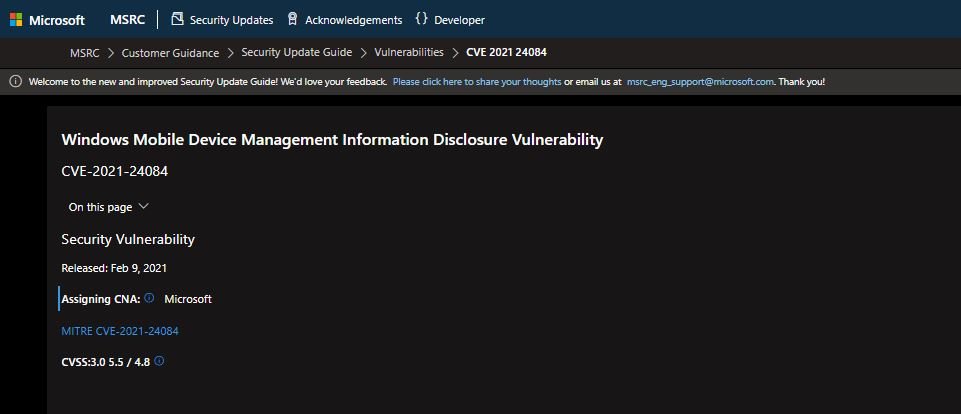Click the Developer curly braces icon
Image resolution: width=961 pixels, height=414 pixels.
(x=421, y=19)
